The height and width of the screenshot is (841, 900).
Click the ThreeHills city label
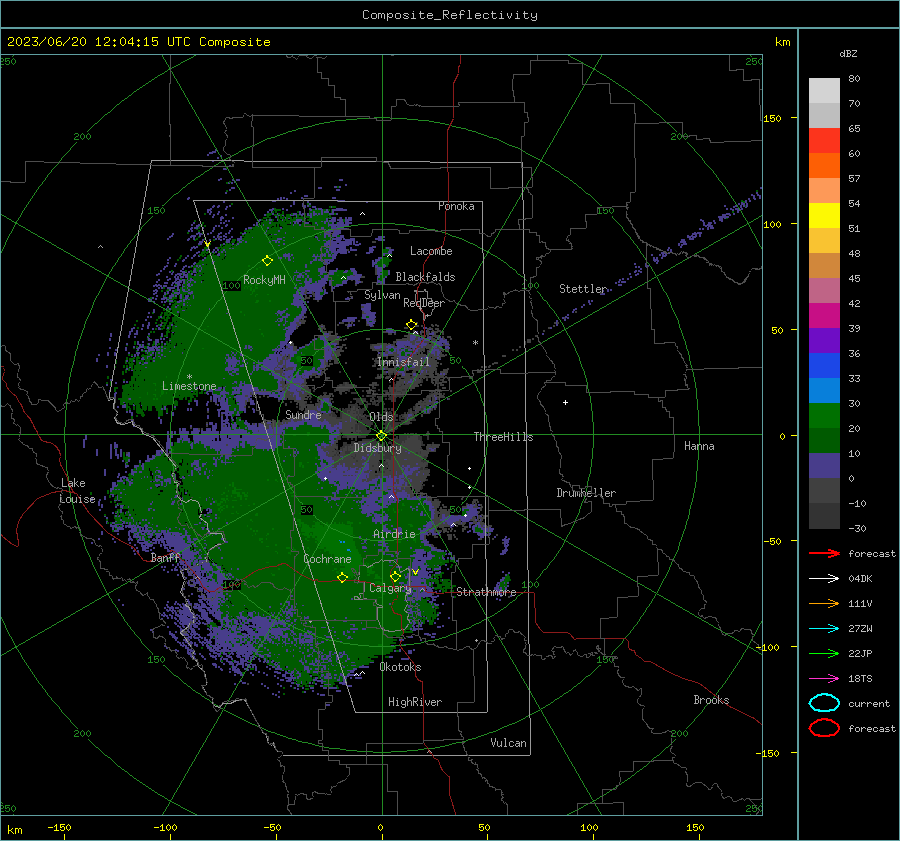503,437
